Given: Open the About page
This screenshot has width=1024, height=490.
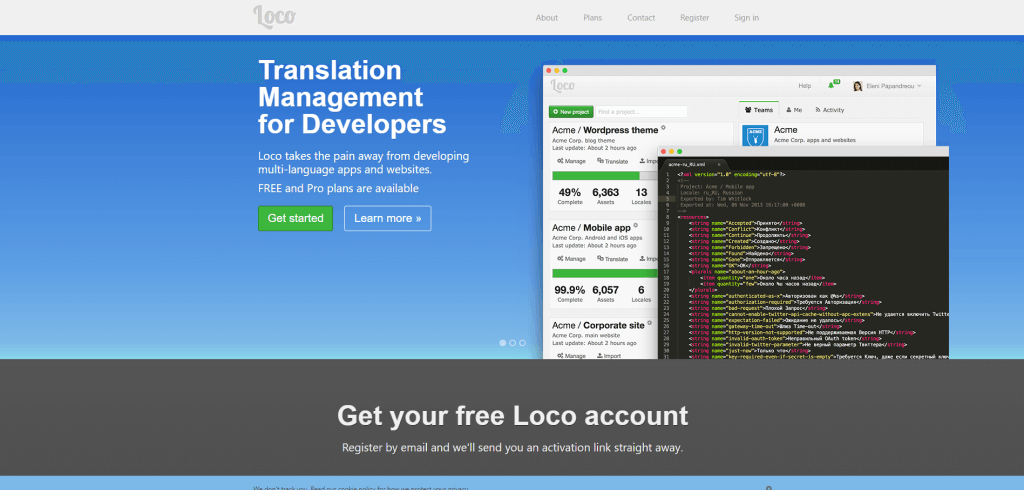Looking at the screenshot, I should pos(547,18).
